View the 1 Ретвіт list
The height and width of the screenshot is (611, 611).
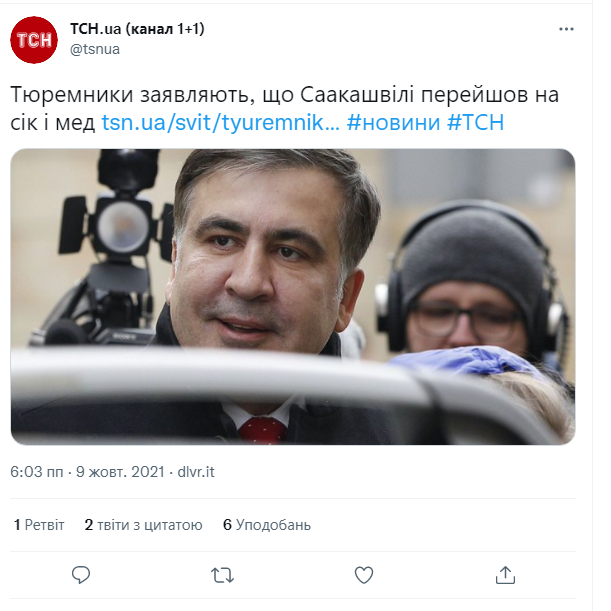click(39, 525)
